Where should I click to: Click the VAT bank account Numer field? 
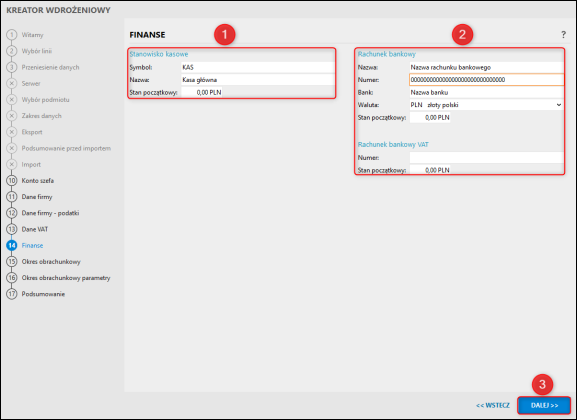coord(486,158)
